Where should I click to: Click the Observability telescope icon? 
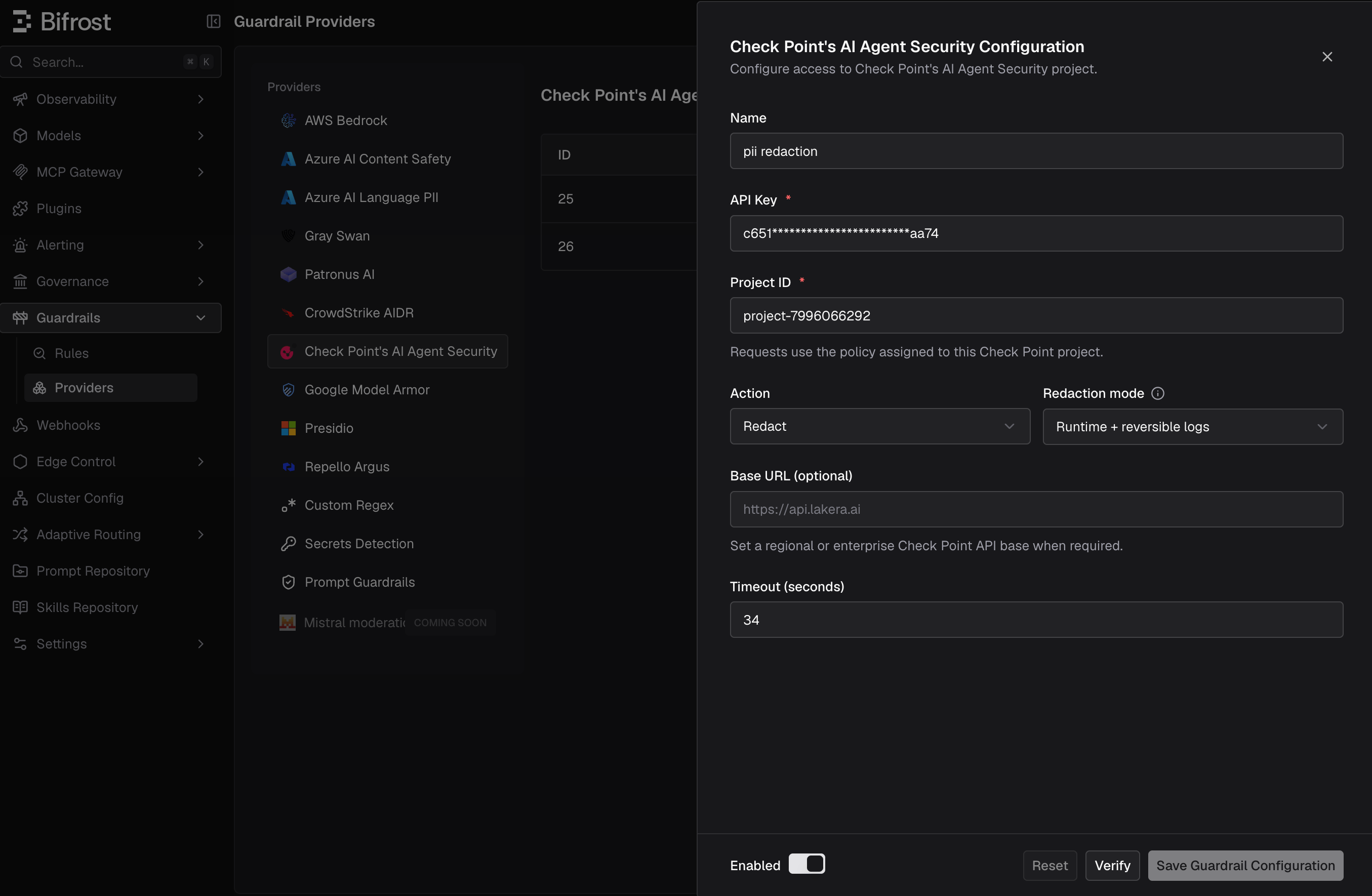pos(20,99)
